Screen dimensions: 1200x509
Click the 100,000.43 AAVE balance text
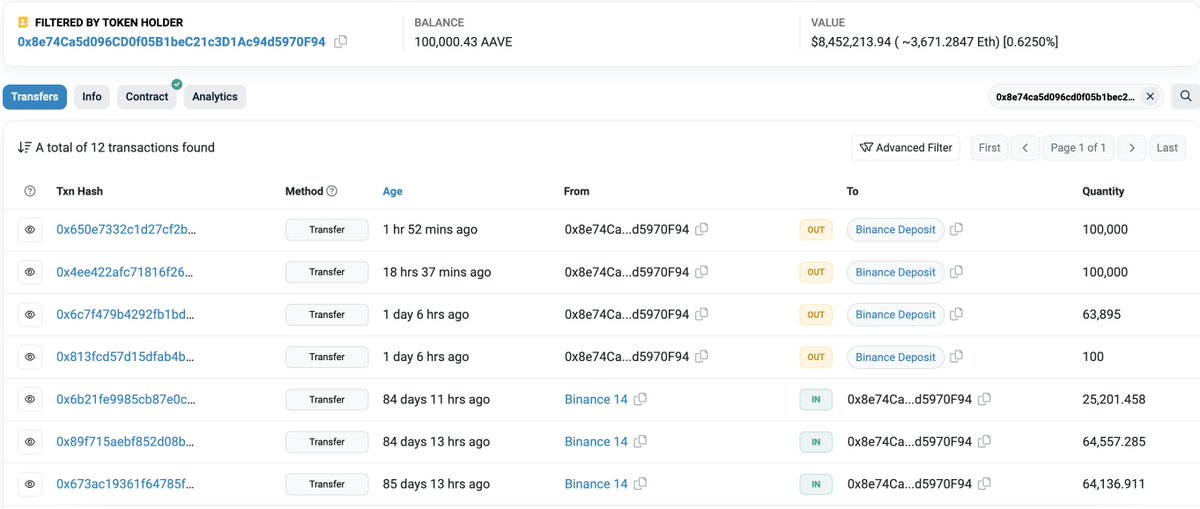[462, 42]
